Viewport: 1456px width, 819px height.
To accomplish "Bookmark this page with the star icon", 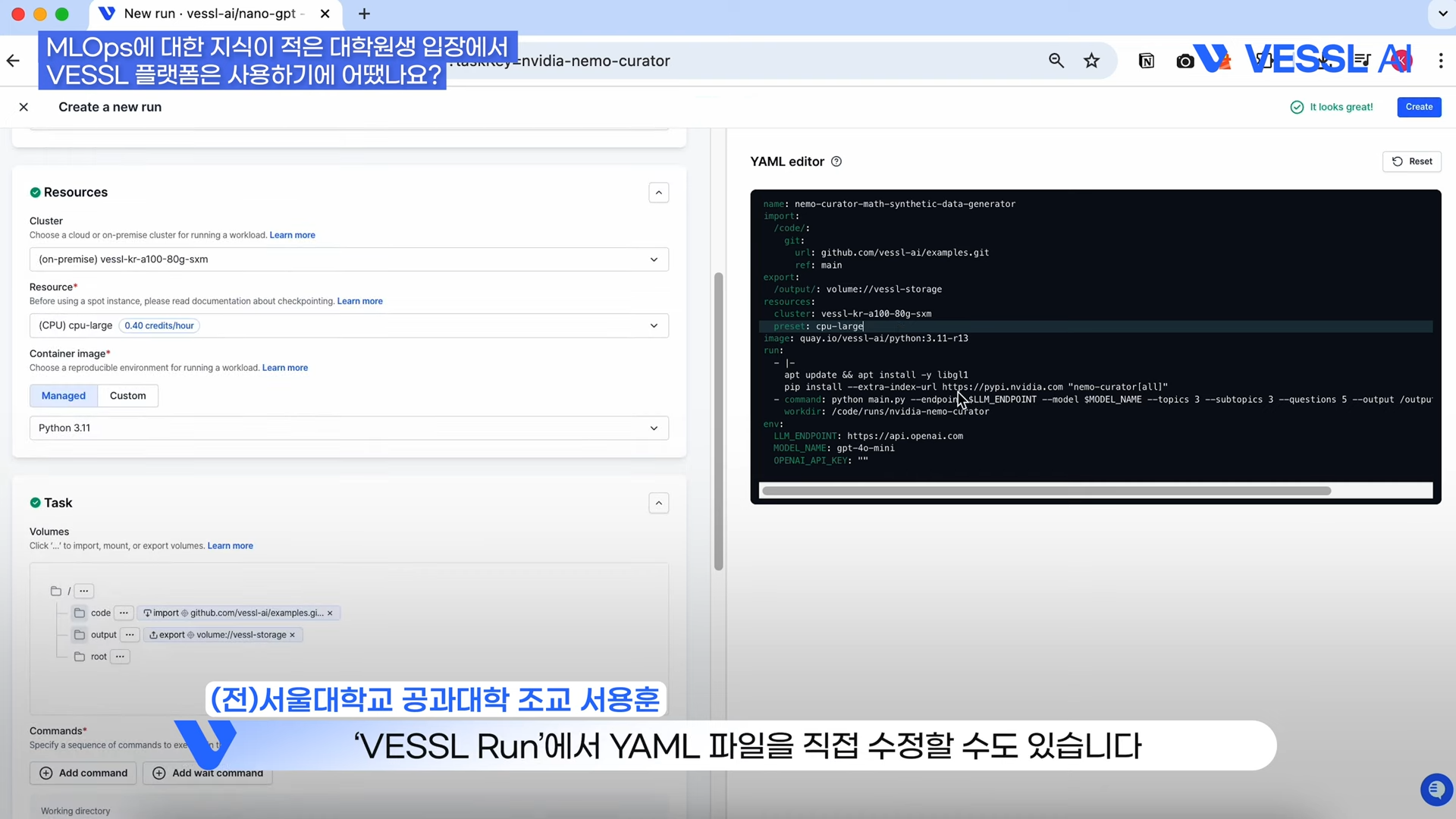I will click(1091, 61).
